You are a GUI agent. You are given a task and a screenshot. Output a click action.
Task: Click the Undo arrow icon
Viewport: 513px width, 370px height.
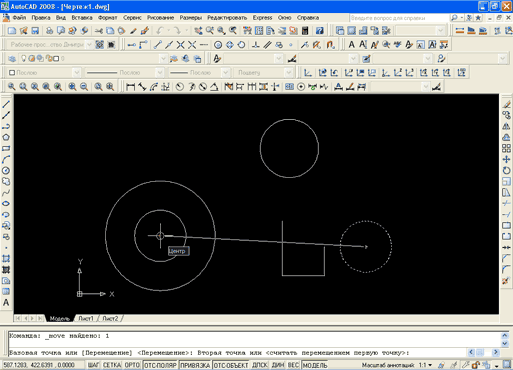160,31
